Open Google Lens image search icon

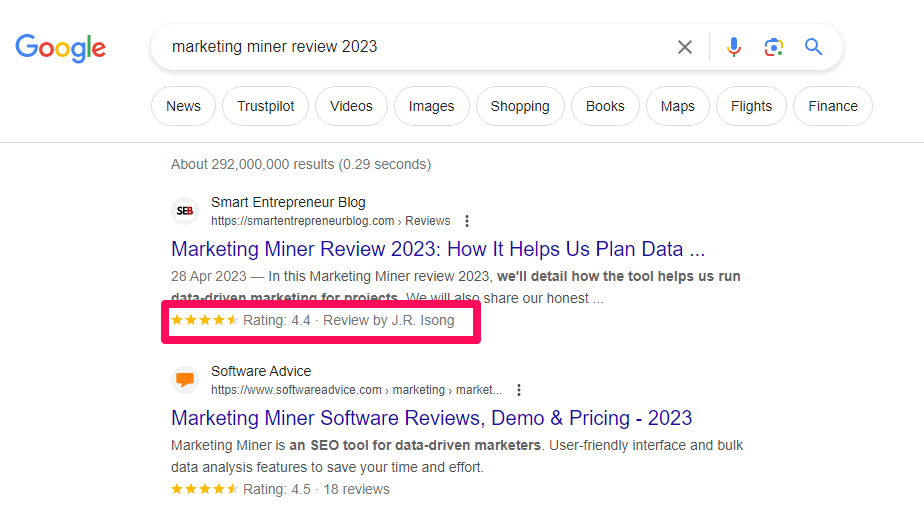click(774, 47)
